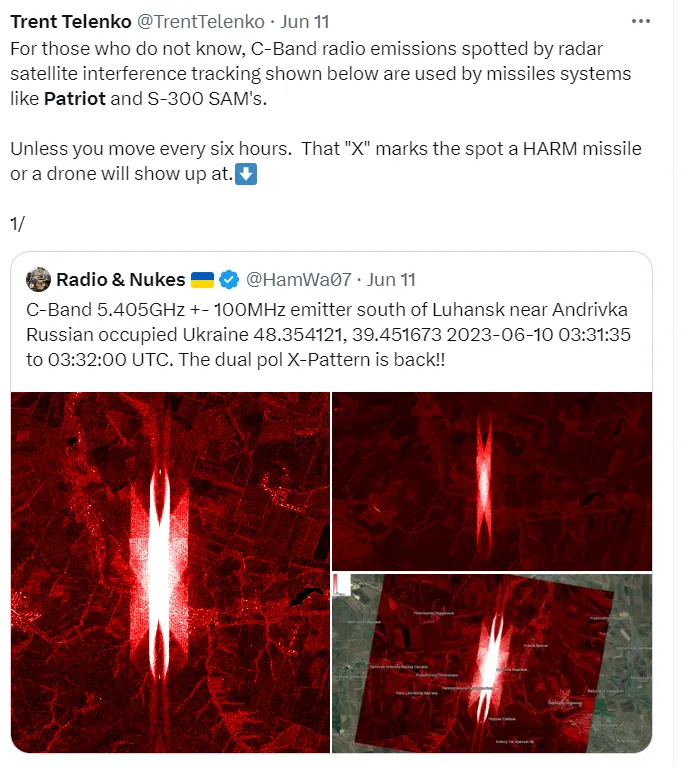The height and width of the screenshot is (767, 681).
Task: Enlarge the top-right dark red radar image
Action: (492, 481)
